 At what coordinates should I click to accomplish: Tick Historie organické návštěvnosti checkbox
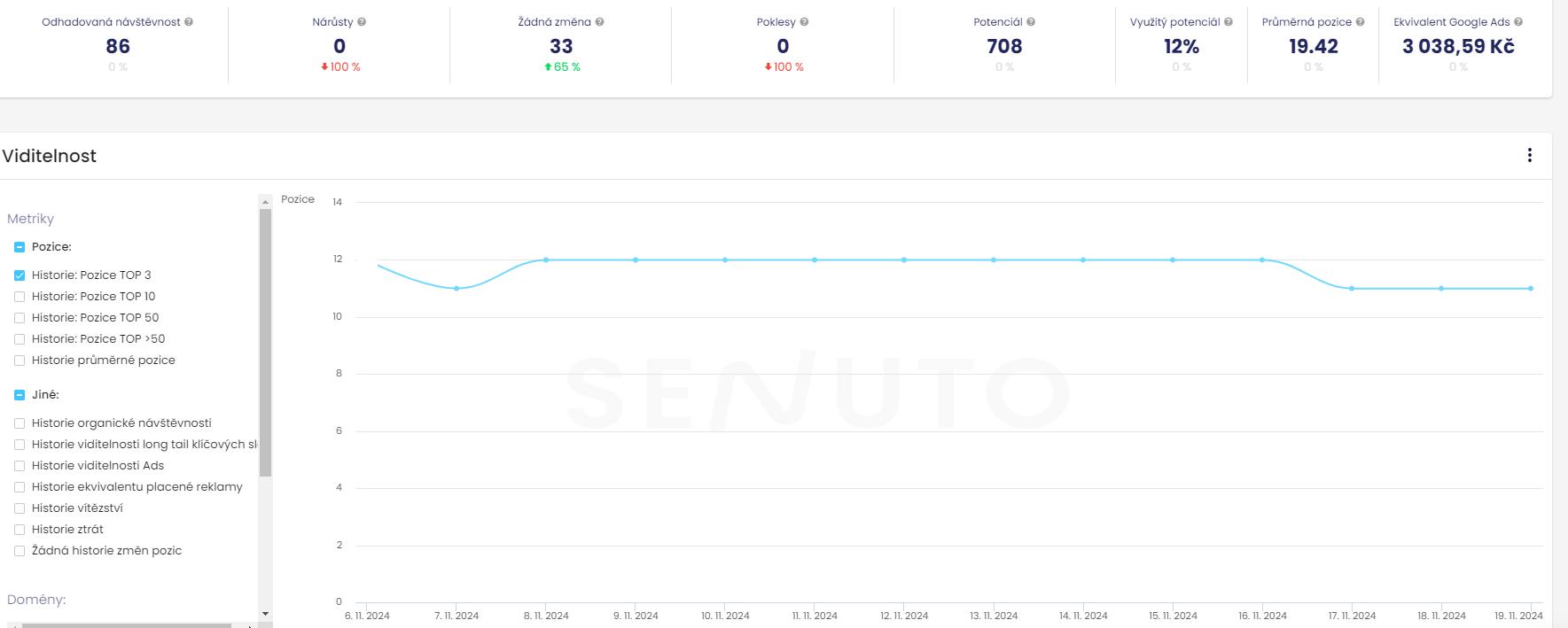(x=20, y=423)
